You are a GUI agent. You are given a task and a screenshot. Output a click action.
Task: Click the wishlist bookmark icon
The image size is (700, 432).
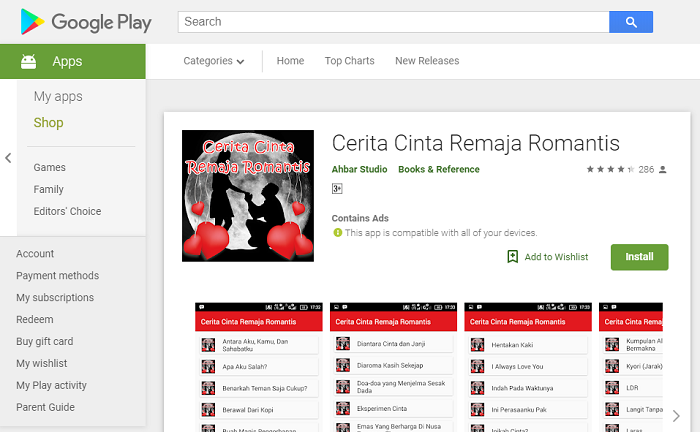point(512,257)
